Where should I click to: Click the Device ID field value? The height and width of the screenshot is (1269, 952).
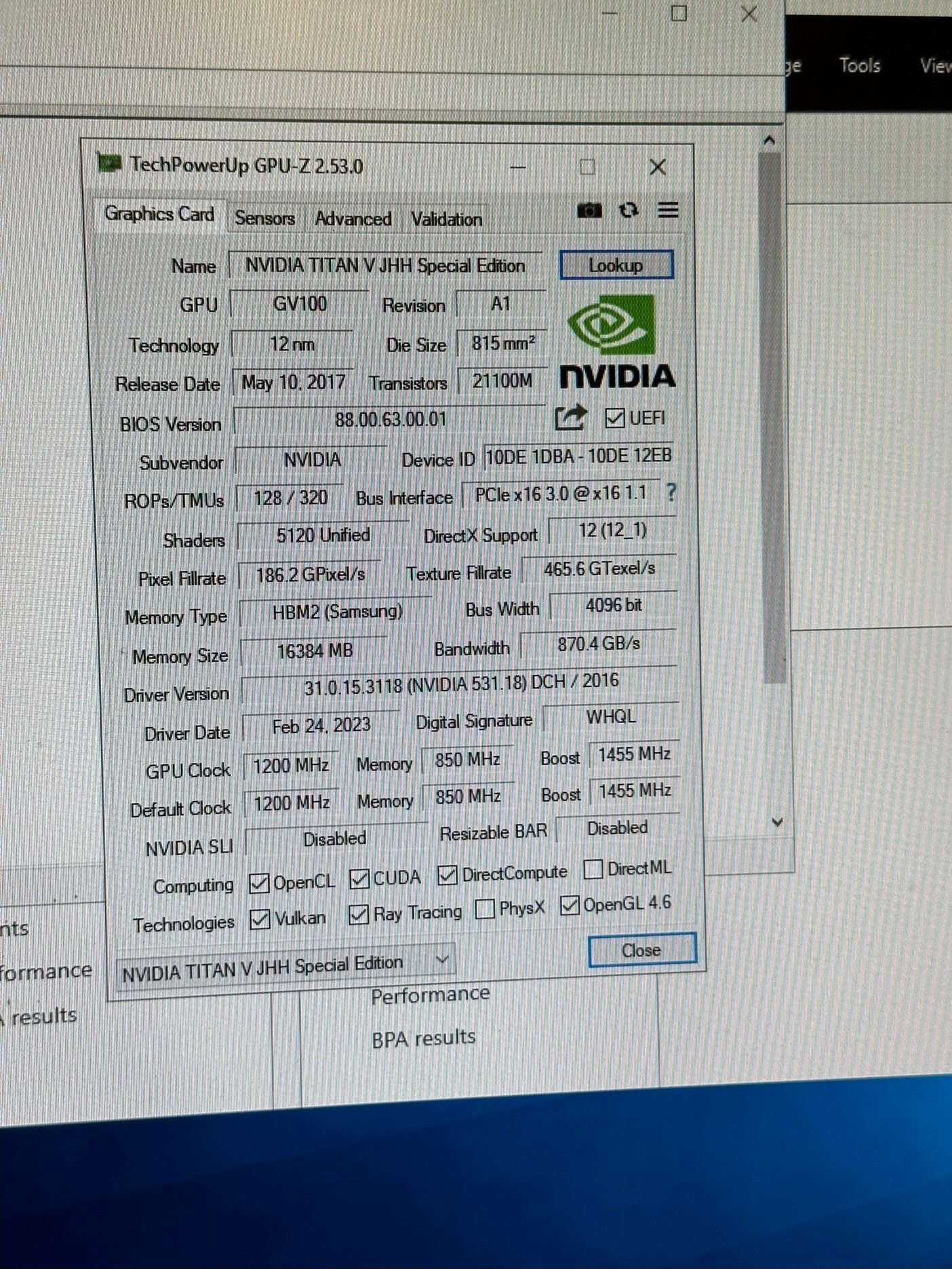pyautogui.click(x=578, y=456)
